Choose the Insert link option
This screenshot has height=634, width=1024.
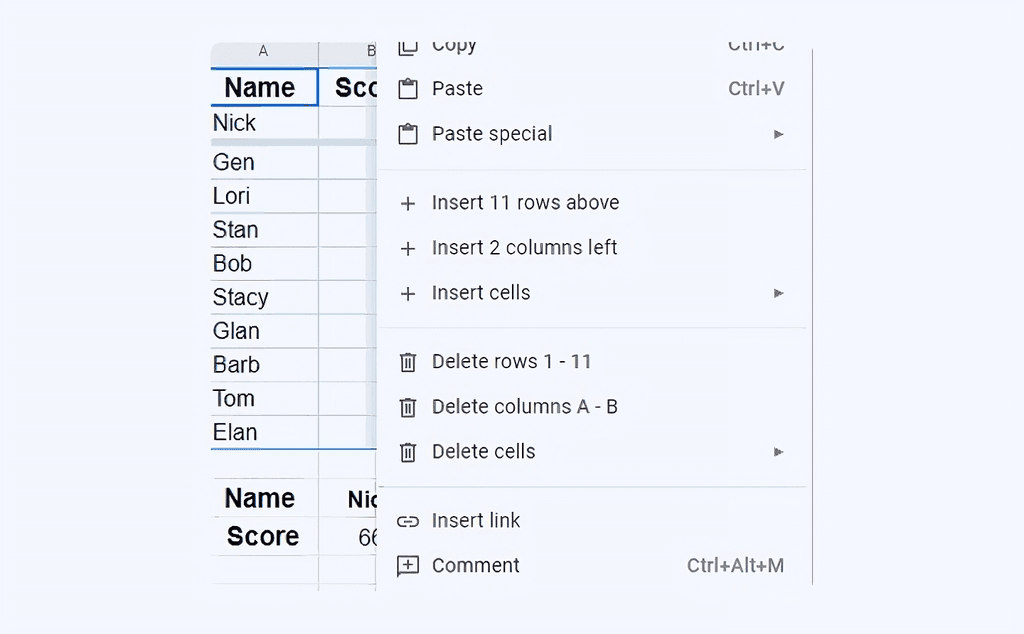(475, 520)
